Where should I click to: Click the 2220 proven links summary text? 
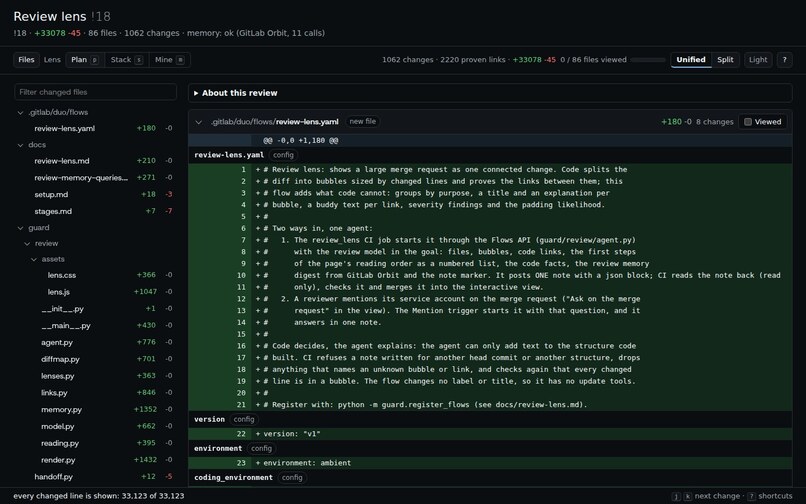tap(473, 60)
